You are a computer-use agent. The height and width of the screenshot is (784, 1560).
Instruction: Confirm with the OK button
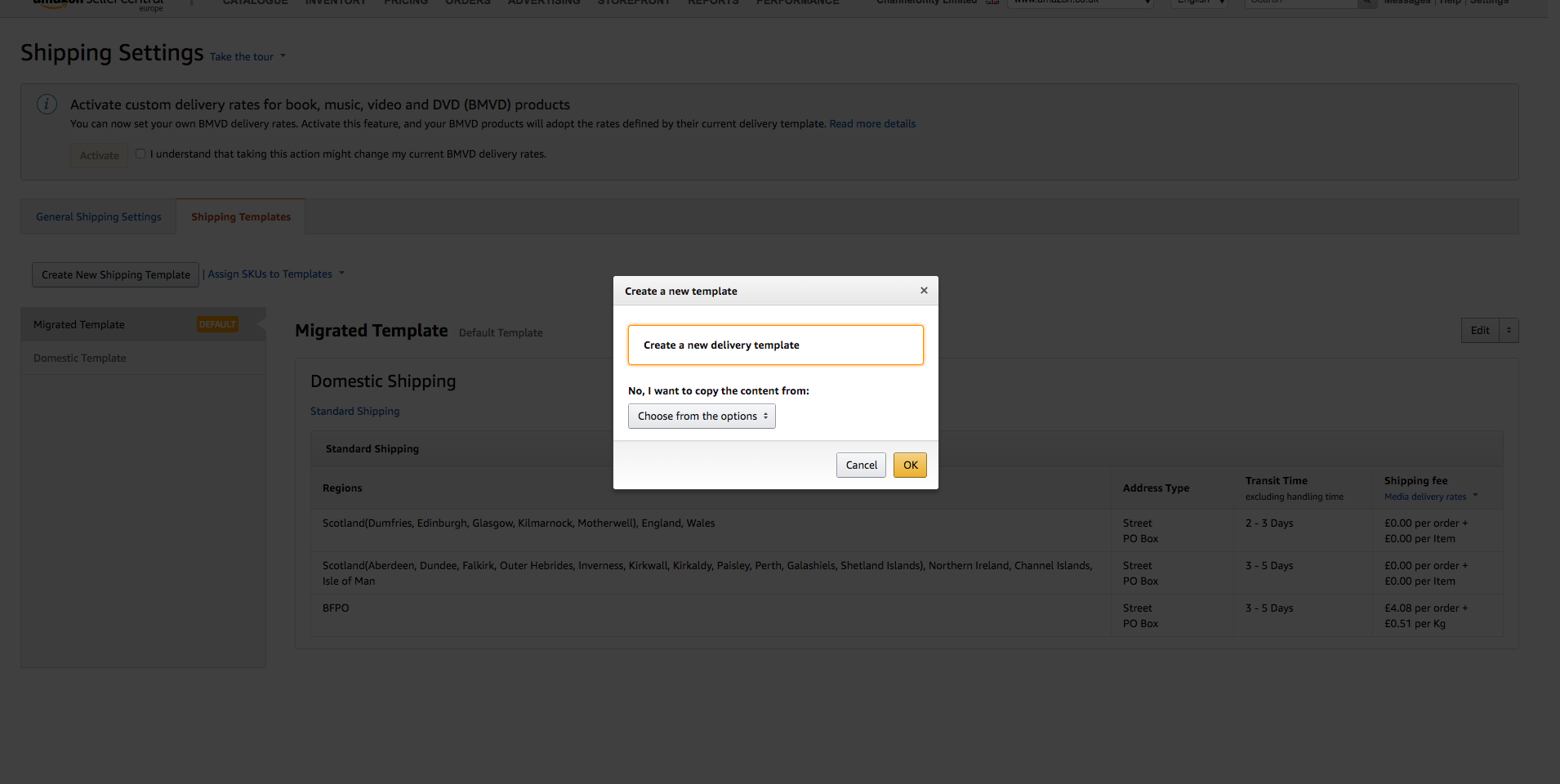click(910, 465)
